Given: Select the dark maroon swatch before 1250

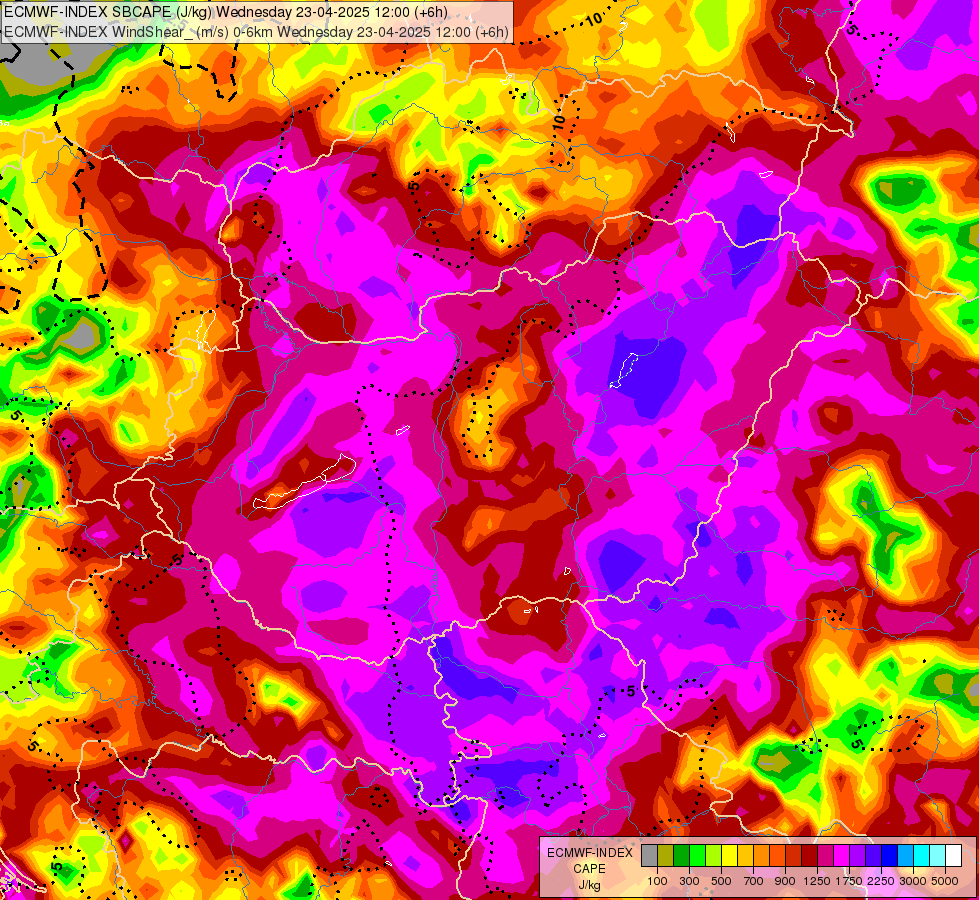Looking at the screenshot, I should coord(810,855).
